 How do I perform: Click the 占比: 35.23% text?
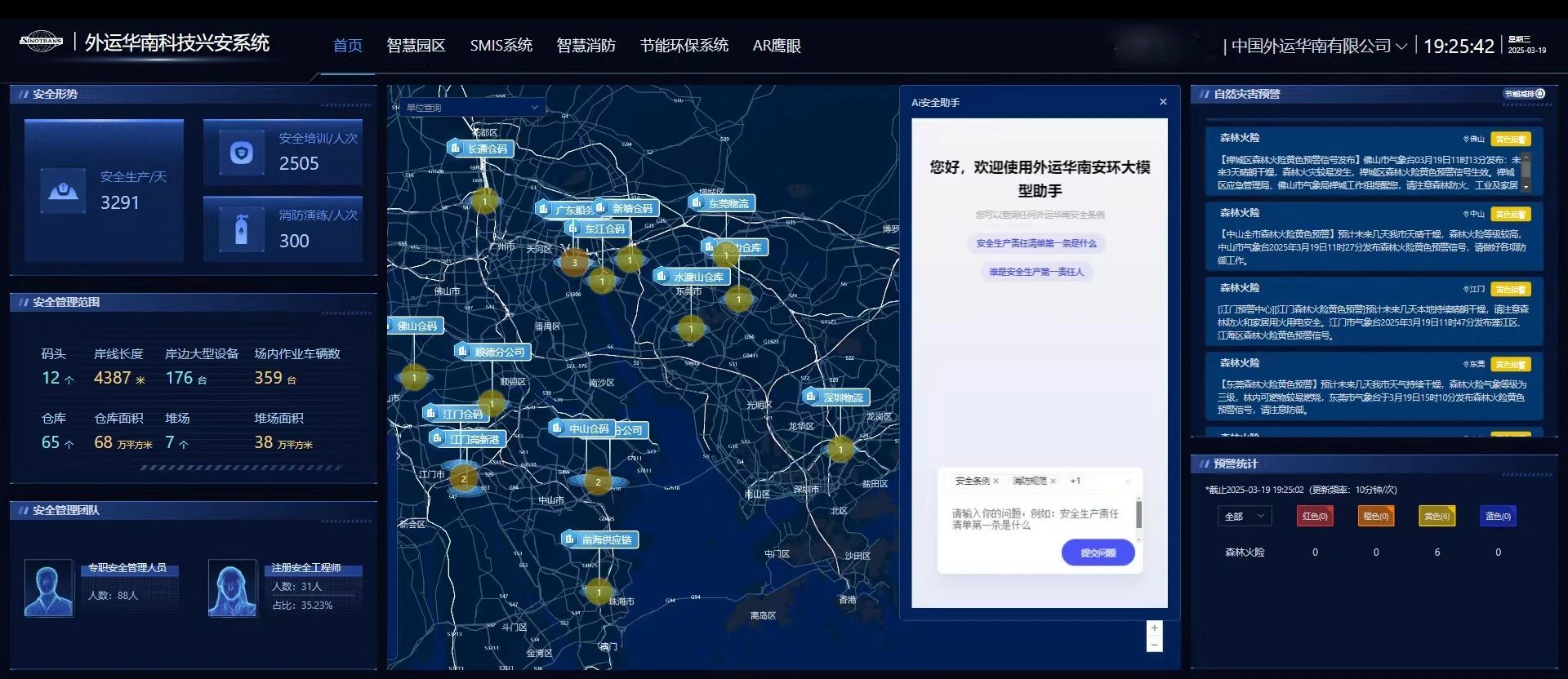pos(302,606)
